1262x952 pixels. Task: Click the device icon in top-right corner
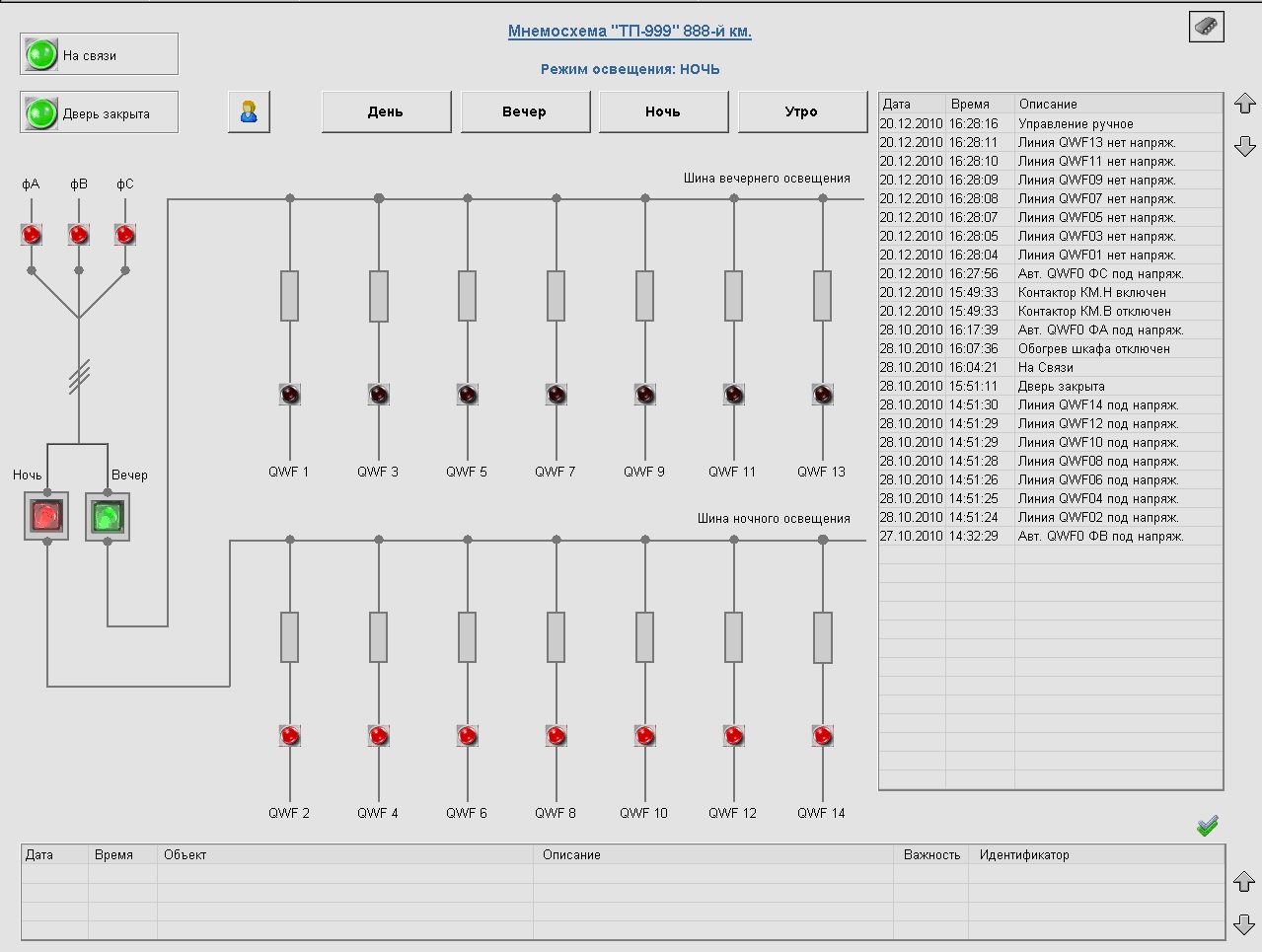point(1206,27)
